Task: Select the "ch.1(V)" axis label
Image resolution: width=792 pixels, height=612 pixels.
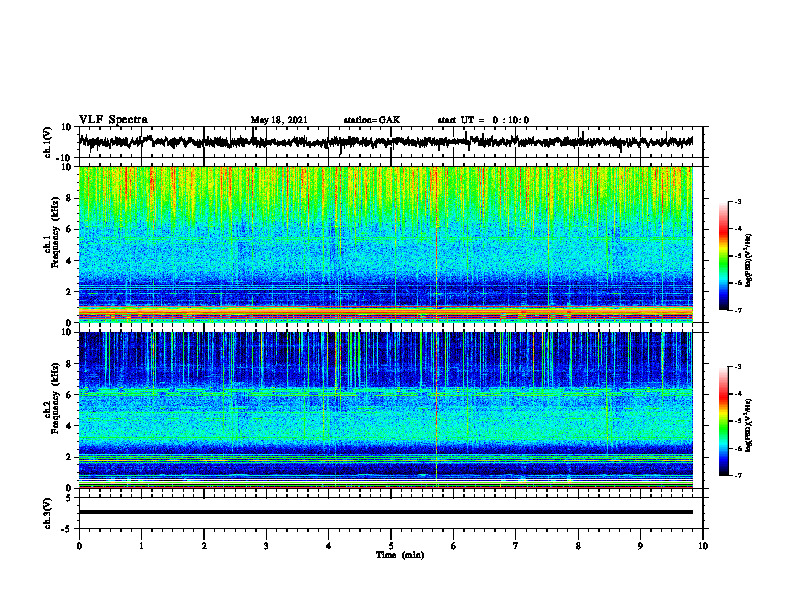Action: pos(48,142)
